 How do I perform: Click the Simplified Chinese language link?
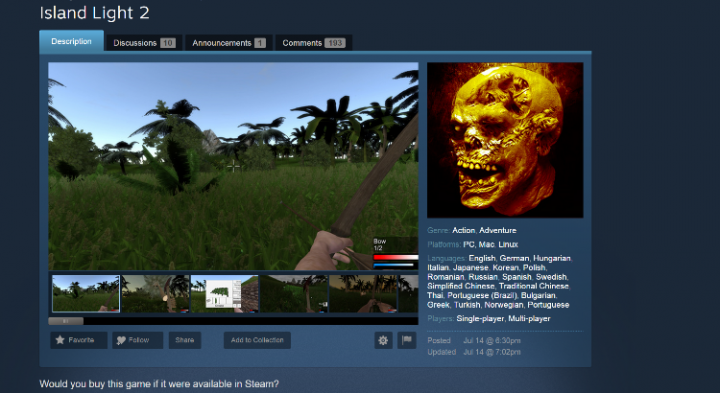461,286
